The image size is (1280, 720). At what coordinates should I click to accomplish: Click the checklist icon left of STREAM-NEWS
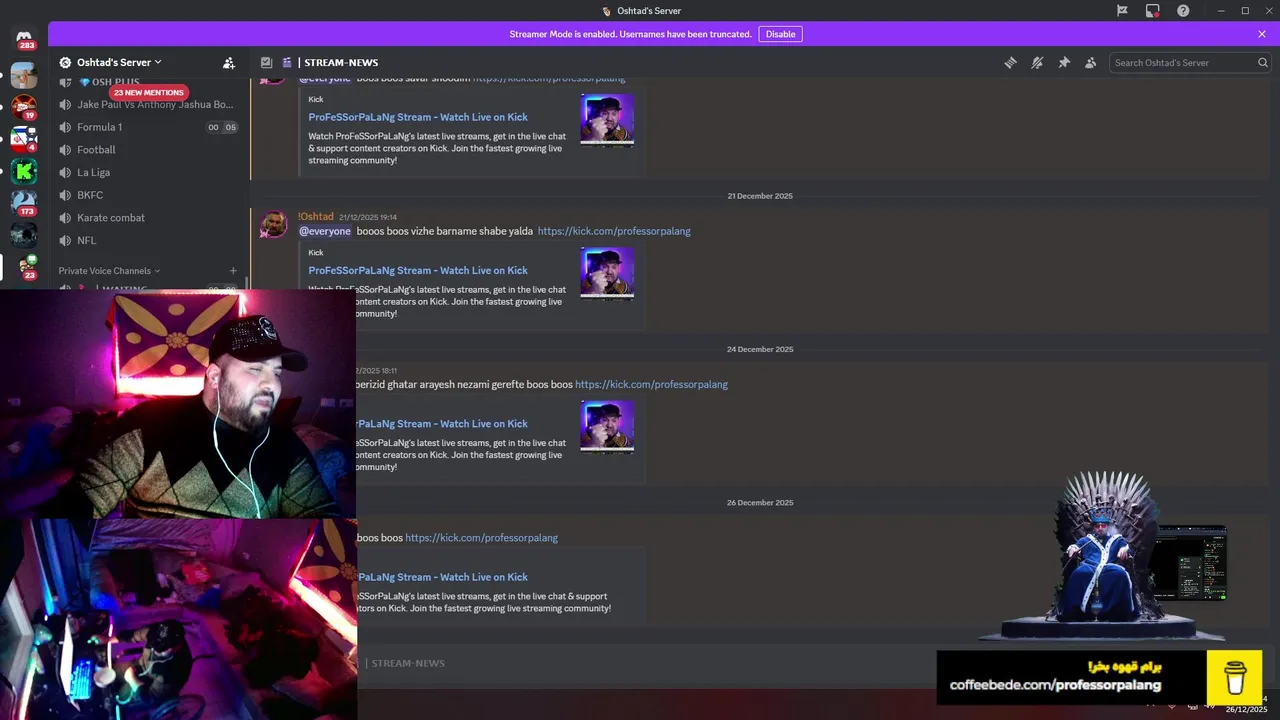coord(266,62)
